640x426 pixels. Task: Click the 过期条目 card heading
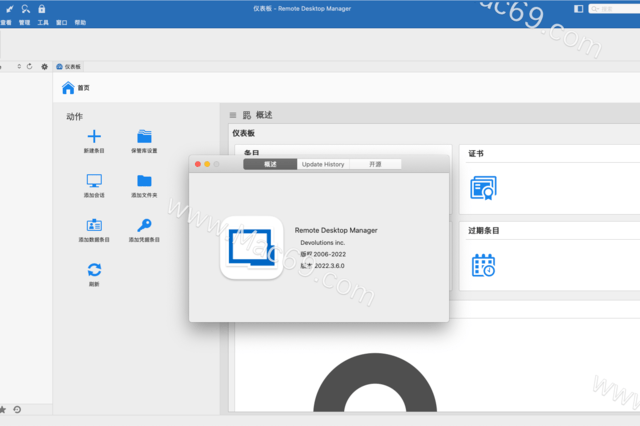pyautogui.click(x=484, y=231)
